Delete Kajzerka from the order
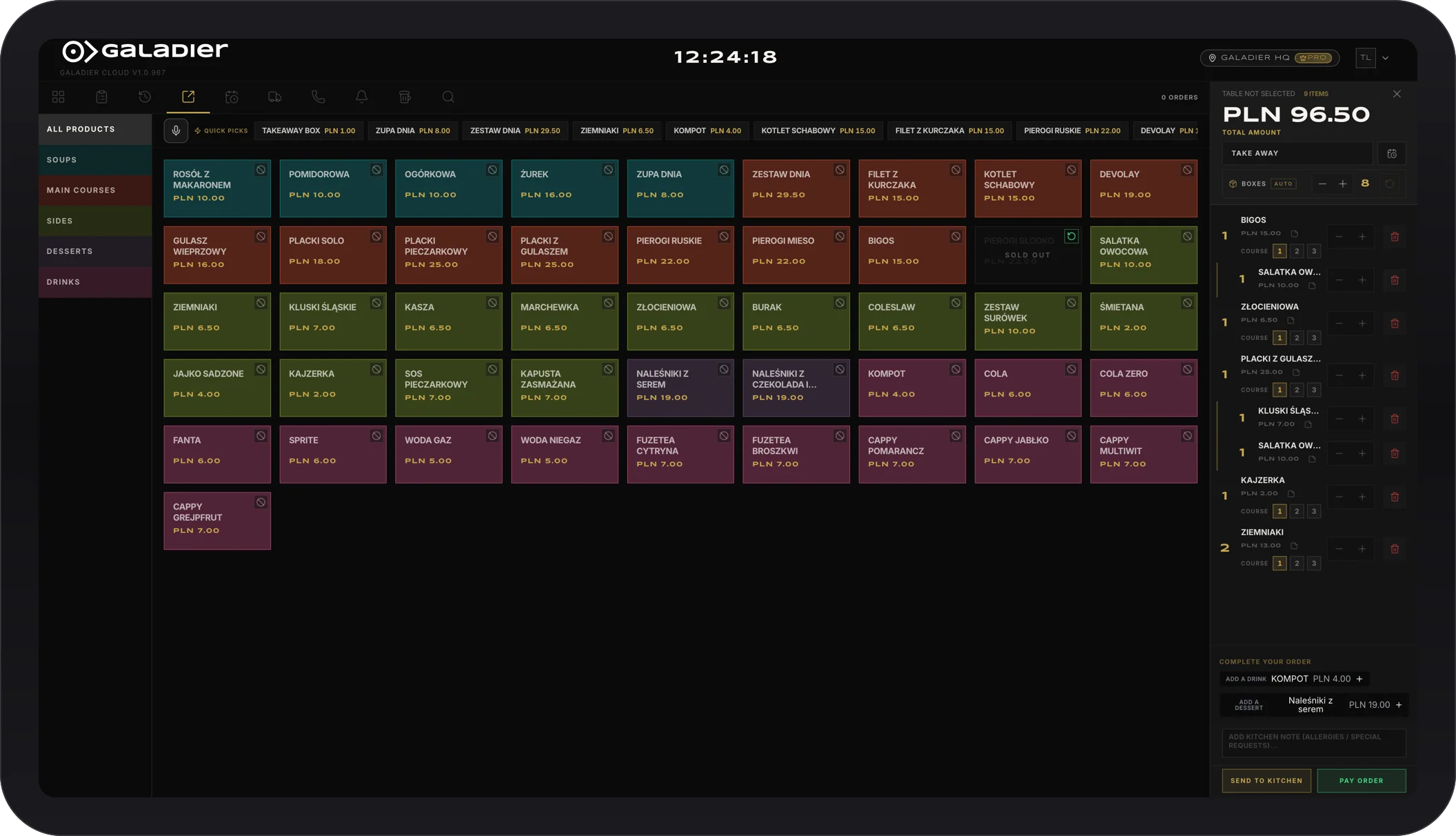The height and width of the screenshot is (836, 1456). point(1395,497)
